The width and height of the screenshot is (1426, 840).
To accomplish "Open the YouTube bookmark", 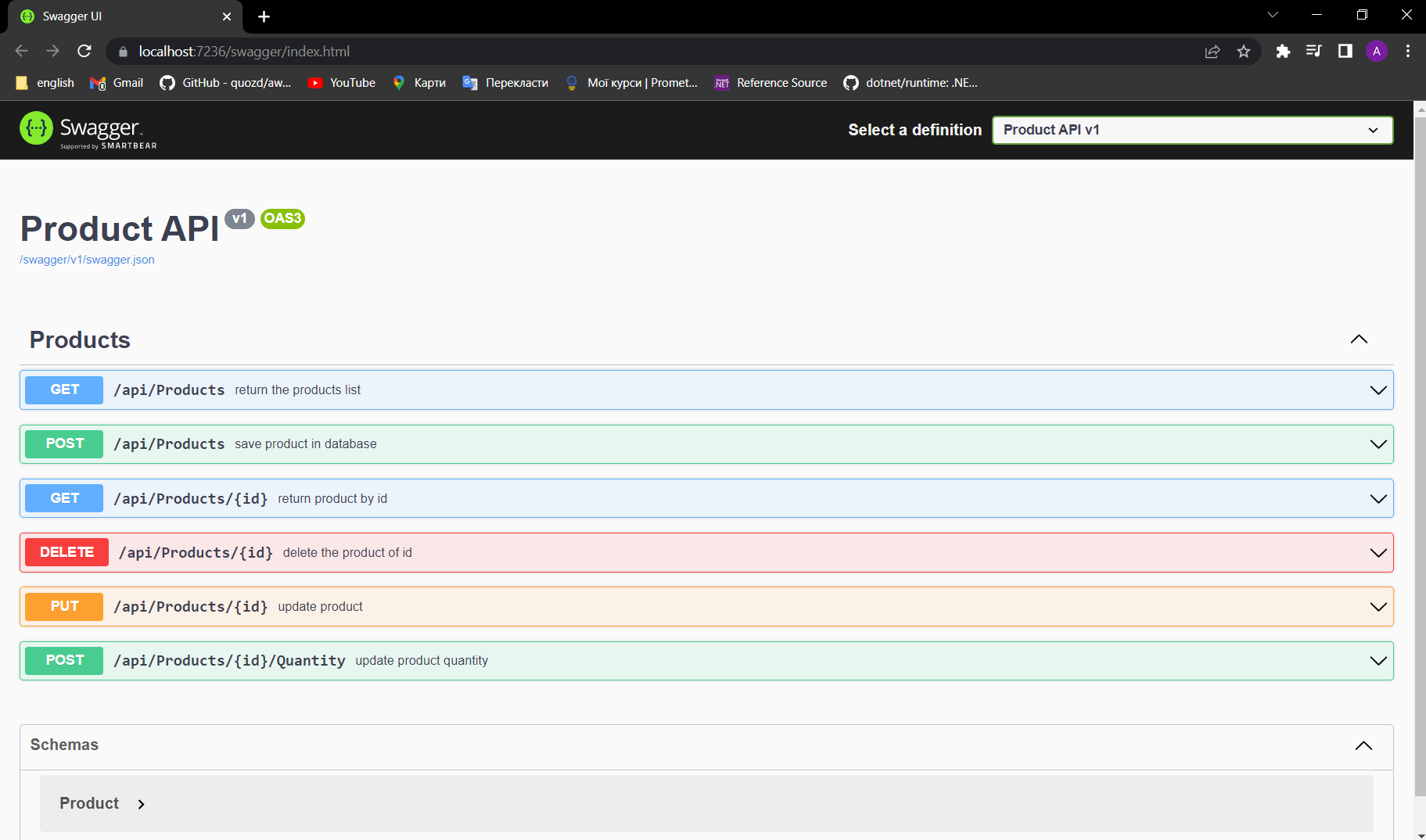I will pos(341,82).
